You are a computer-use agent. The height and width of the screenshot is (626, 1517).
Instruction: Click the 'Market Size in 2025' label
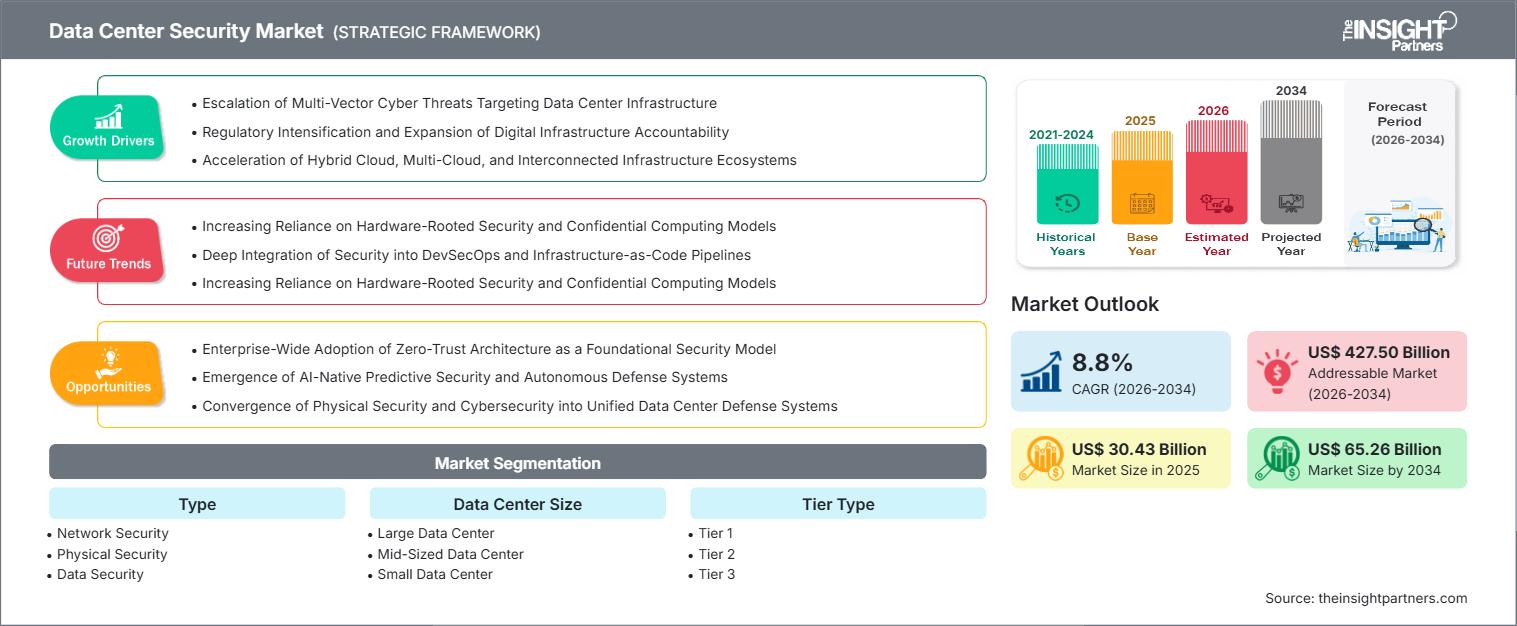1136,470
